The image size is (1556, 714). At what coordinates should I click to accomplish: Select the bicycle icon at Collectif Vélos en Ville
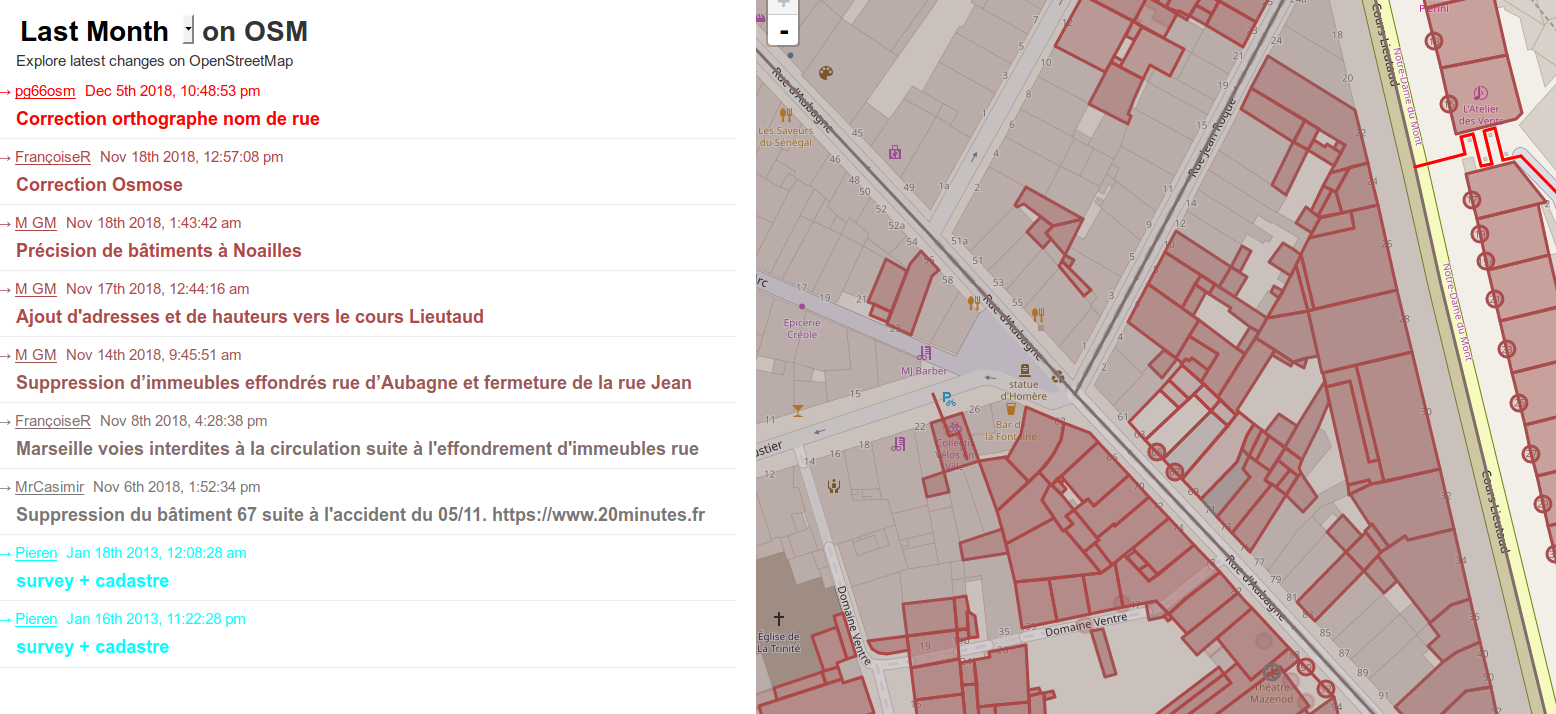click(954, 428)
